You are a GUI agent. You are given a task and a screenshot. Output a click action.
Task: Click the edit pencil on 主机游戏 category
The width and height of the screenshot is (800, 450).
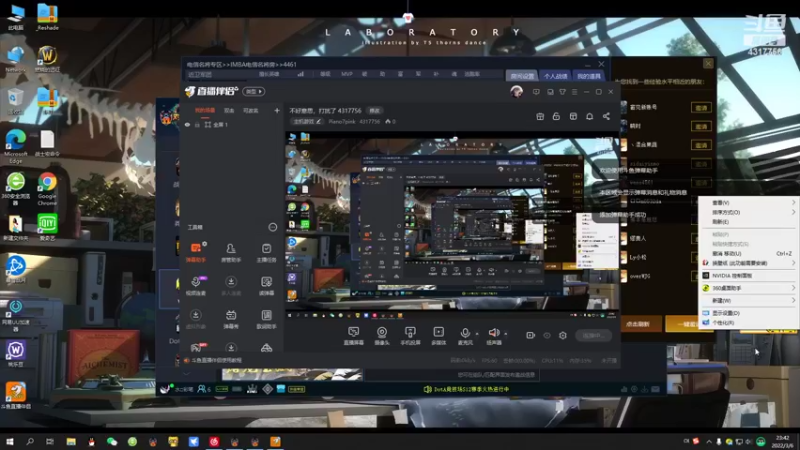click(x=318, y=121)
